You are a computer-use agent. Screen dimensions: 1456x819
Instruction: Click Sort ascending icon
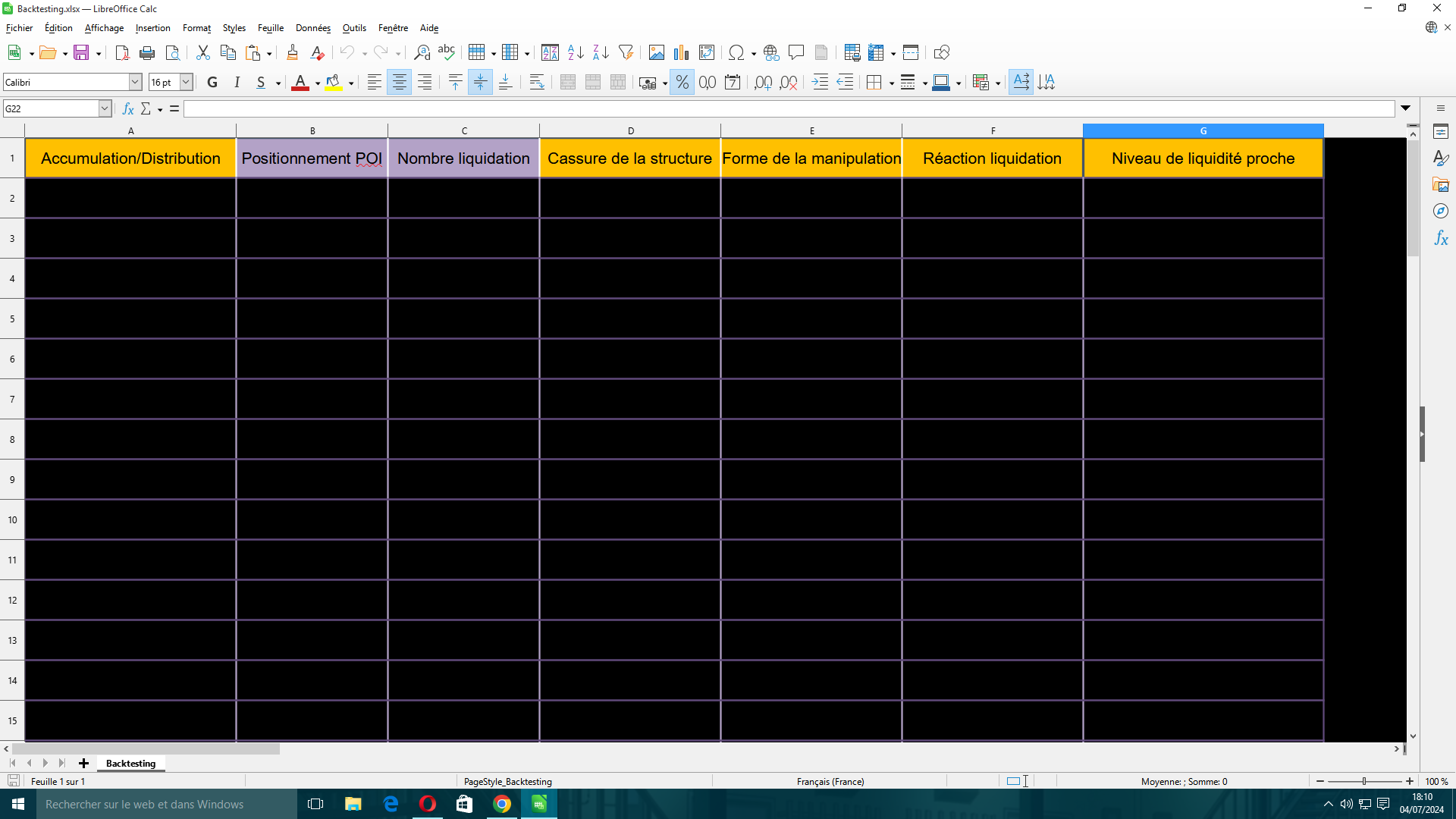click(x=576, y=52)
